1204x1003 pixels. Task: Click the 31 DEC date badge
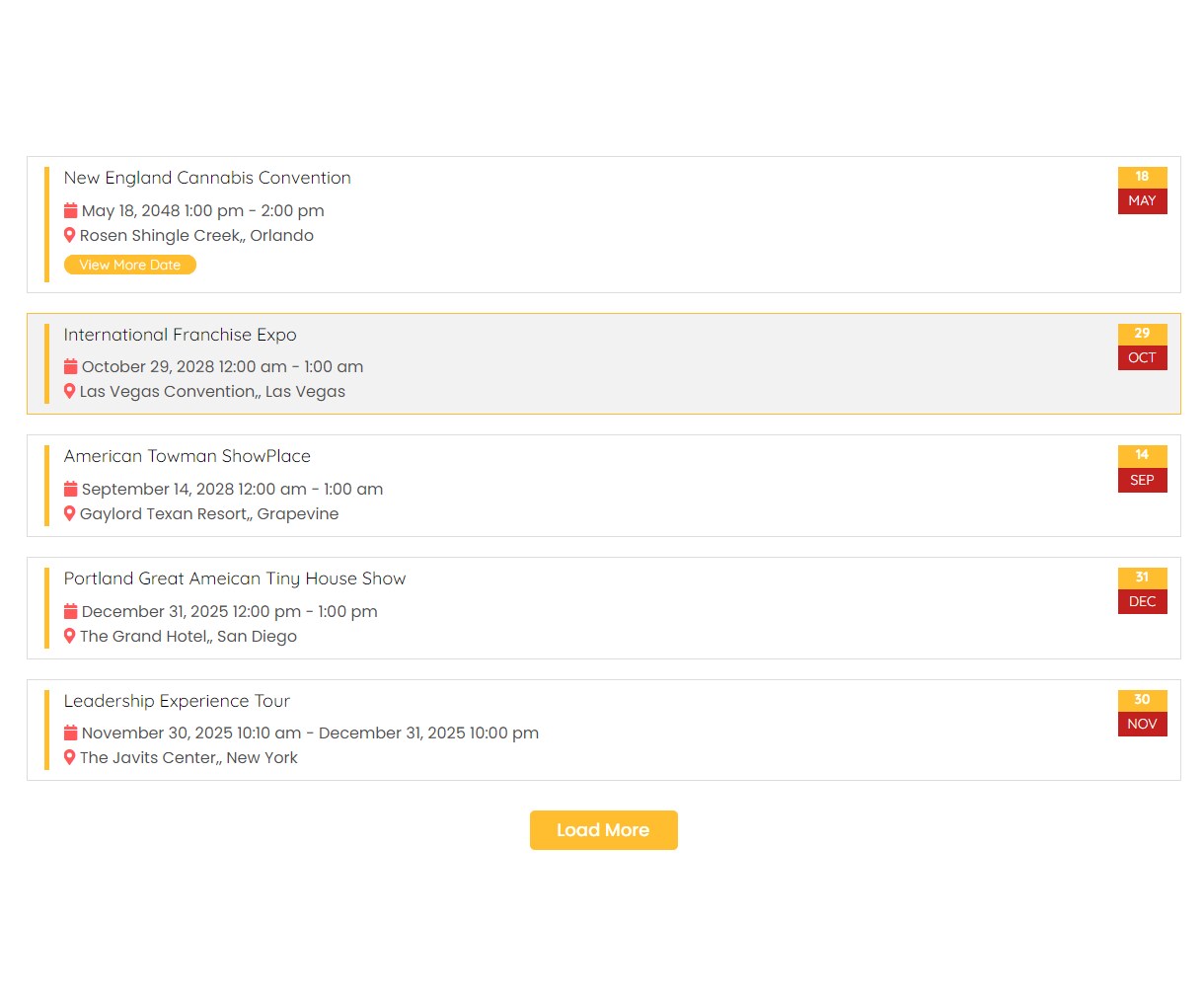pyautogui.click(x=1143, y=590)
